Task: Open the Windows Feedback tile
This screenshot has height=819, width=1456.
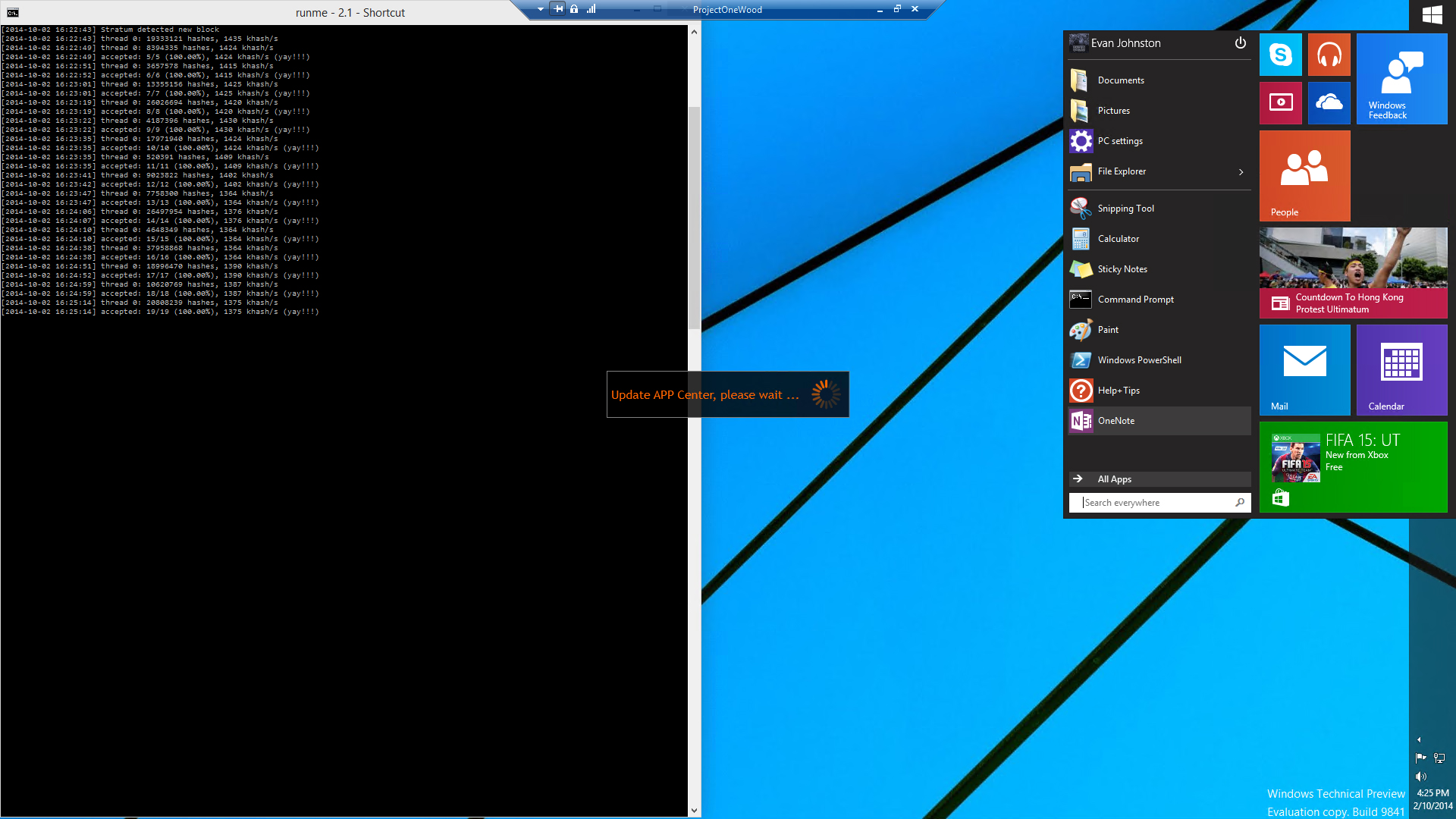Action: pyautogui.click(x=1401, y=78)
